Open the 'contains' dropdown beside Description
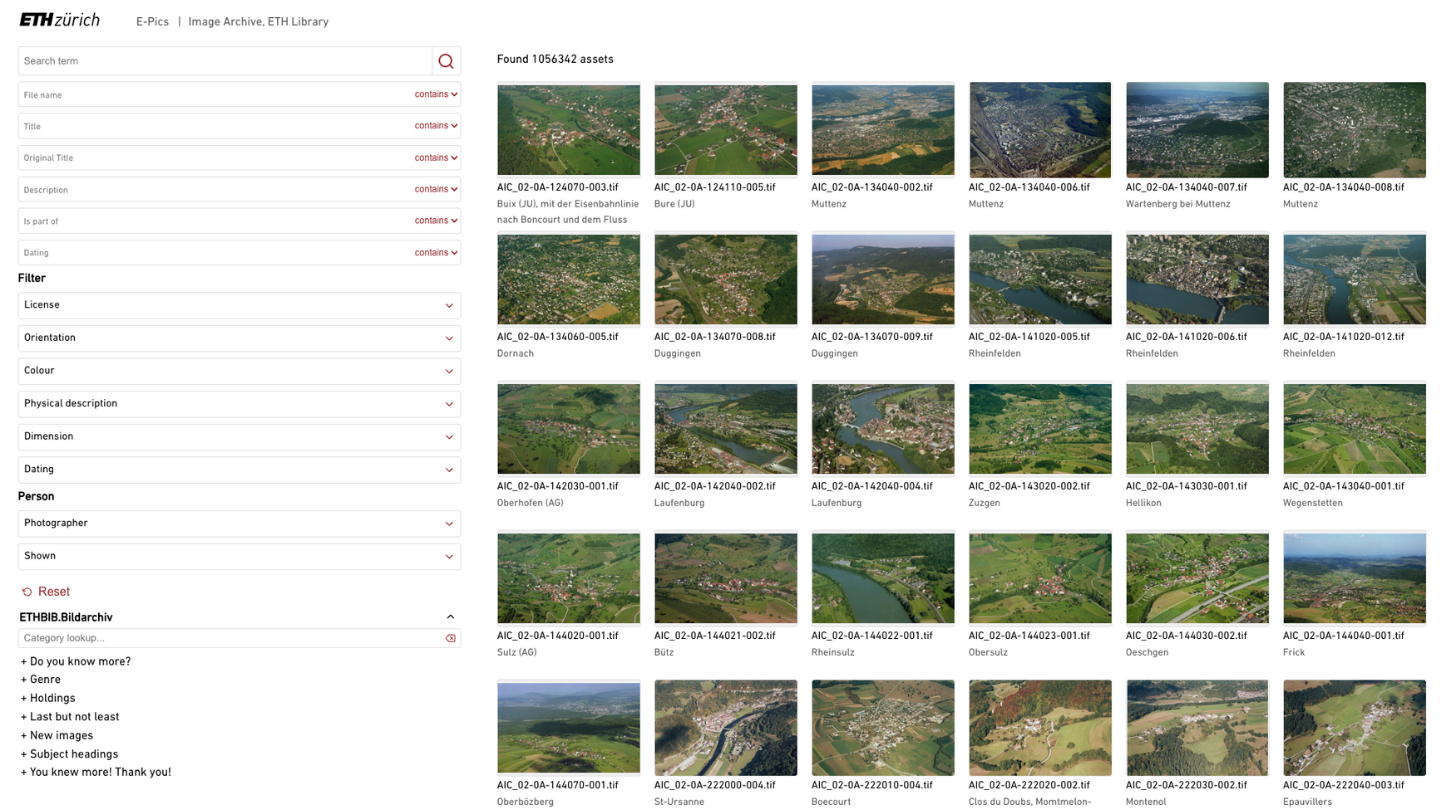The image size is (1440, 810). 434,189
